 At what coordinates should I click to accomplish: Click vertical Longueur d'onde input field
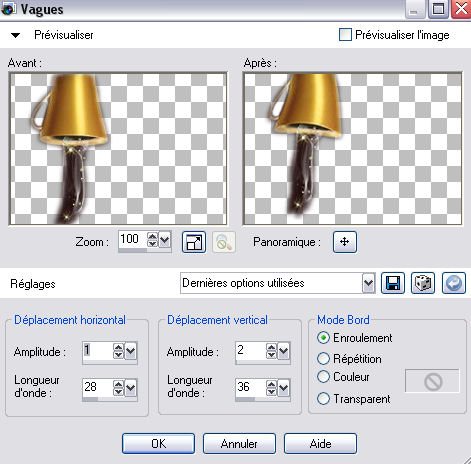click(251, 387)
